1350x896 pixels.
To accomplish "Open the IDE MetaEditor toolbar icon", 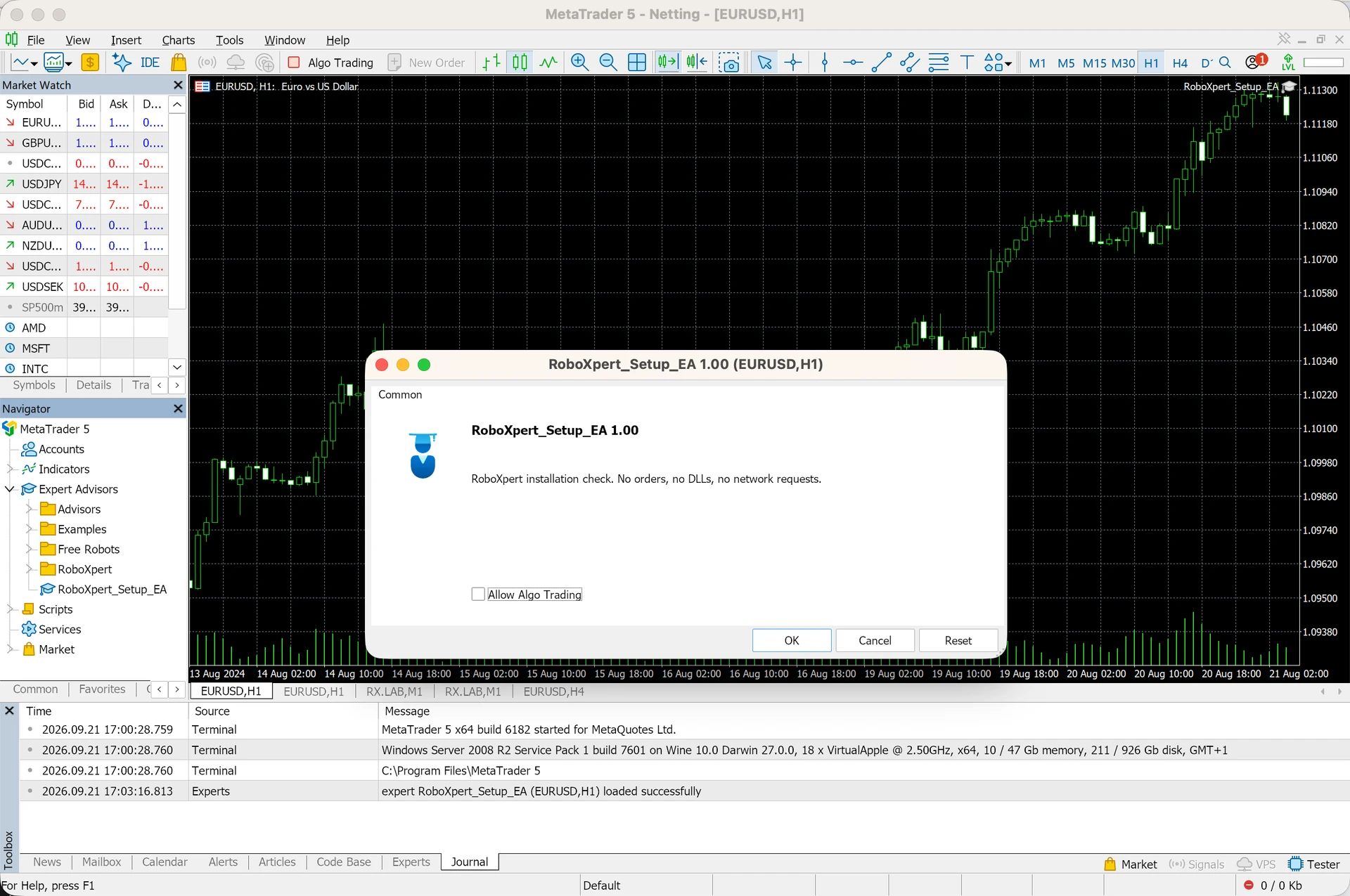I will point(150,63).
